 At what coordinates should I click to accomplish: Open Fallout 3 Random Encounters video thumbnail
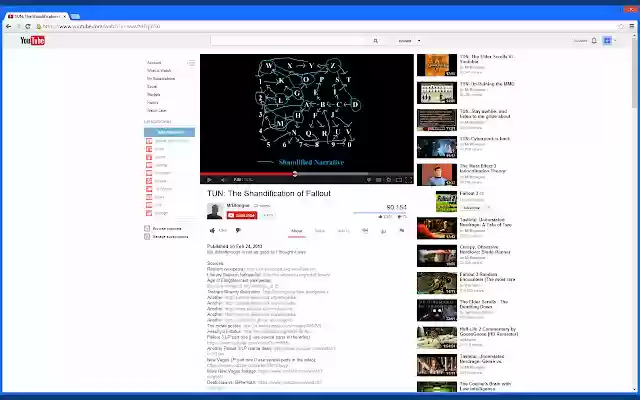point(437,283)
